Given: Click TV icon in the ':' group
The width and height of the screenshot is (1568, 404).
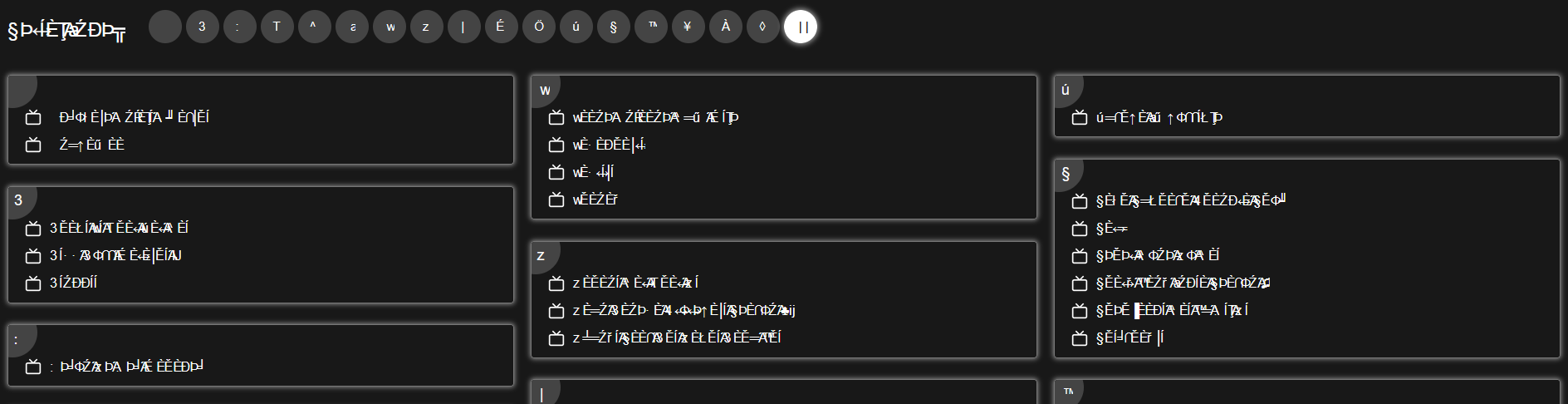Looking at the screenshot, I should tap(33, 367).
